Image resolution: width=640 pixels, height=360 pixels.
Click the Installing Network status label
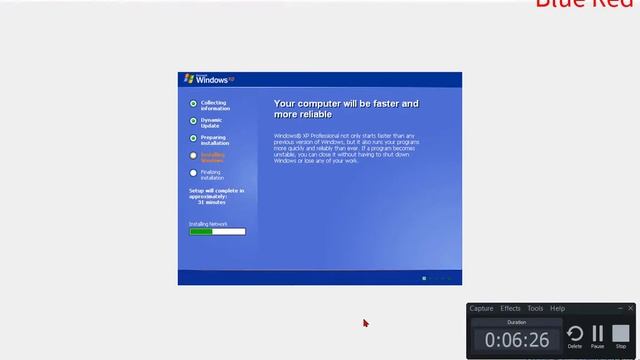[208, 224]
